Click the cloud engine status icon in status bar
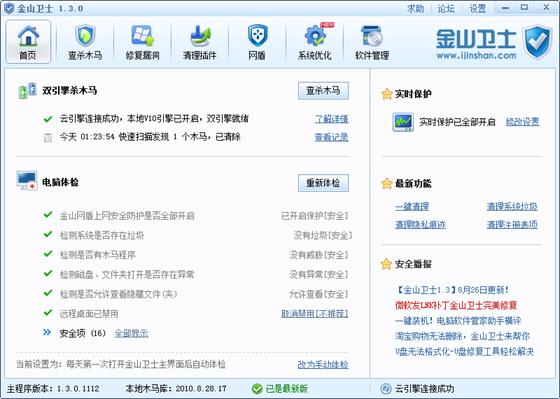This screenshot has width=560, height=399. (386, 389)
